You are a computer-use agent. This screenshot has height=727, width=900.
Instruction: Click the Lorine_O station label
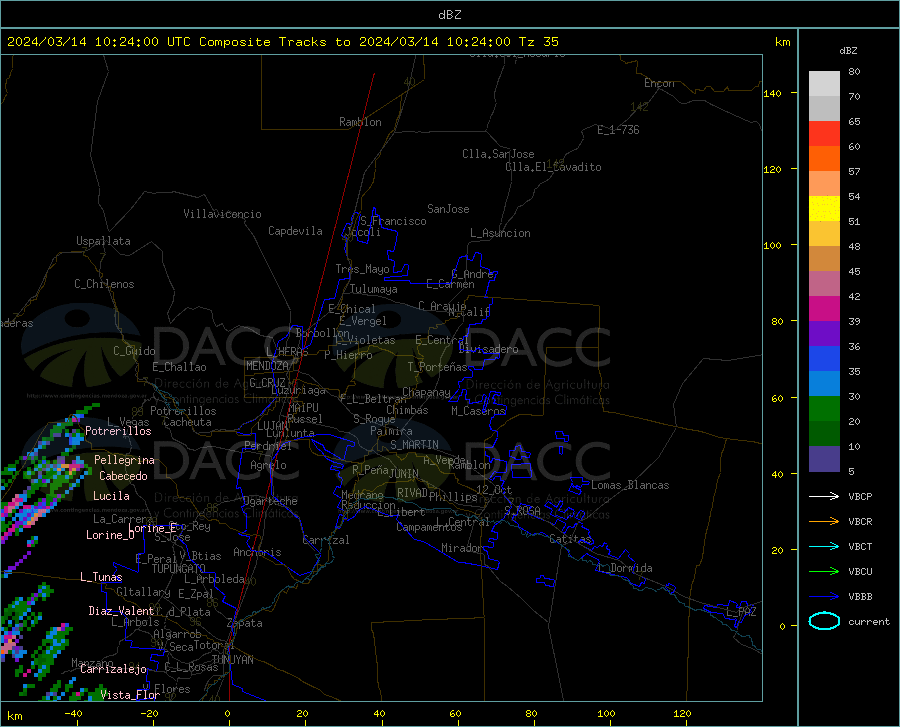[110, 535]
